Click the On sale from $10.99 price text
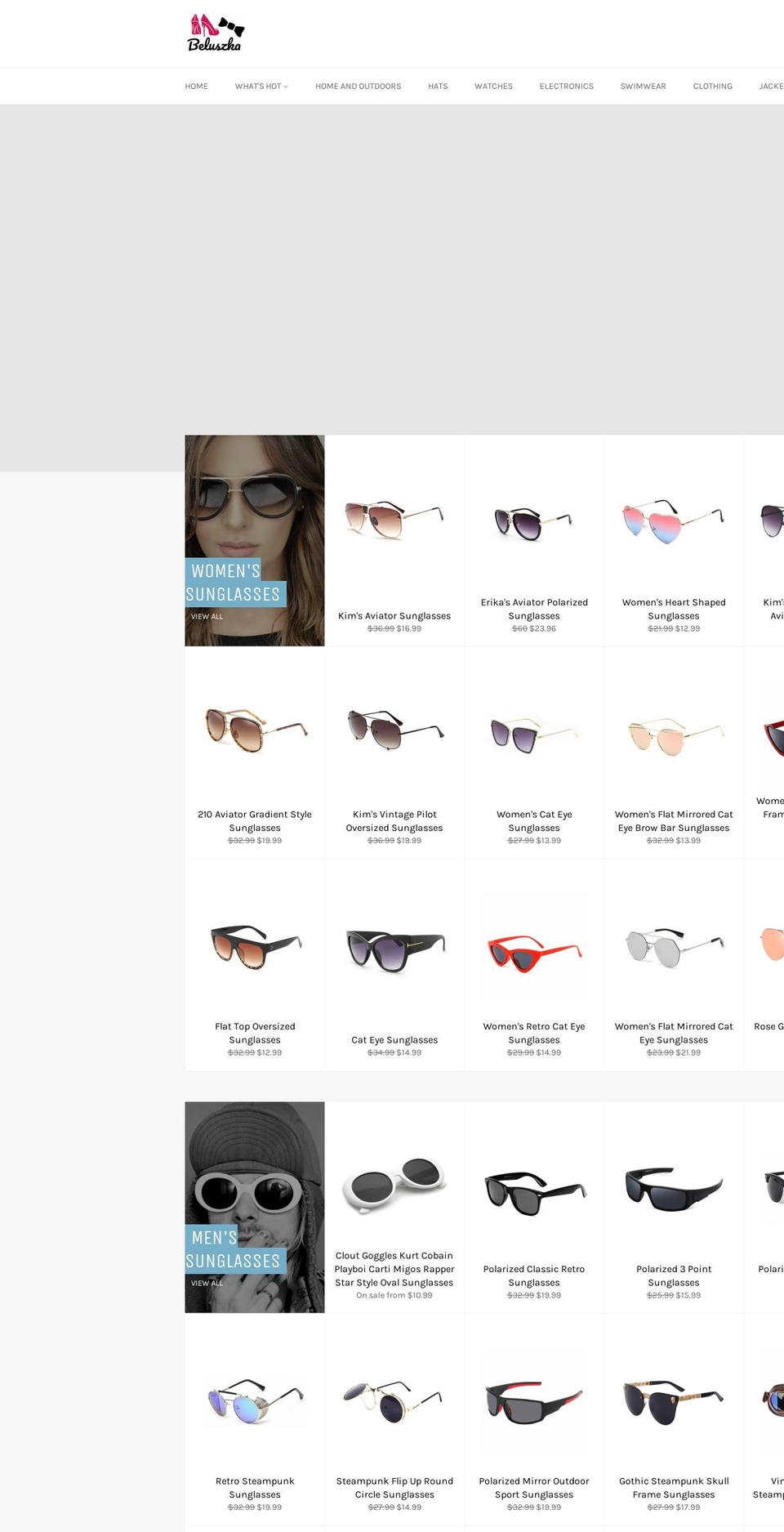Image resolution: width=784 pixels, height=1532 pixels. tap(394, 1295)
